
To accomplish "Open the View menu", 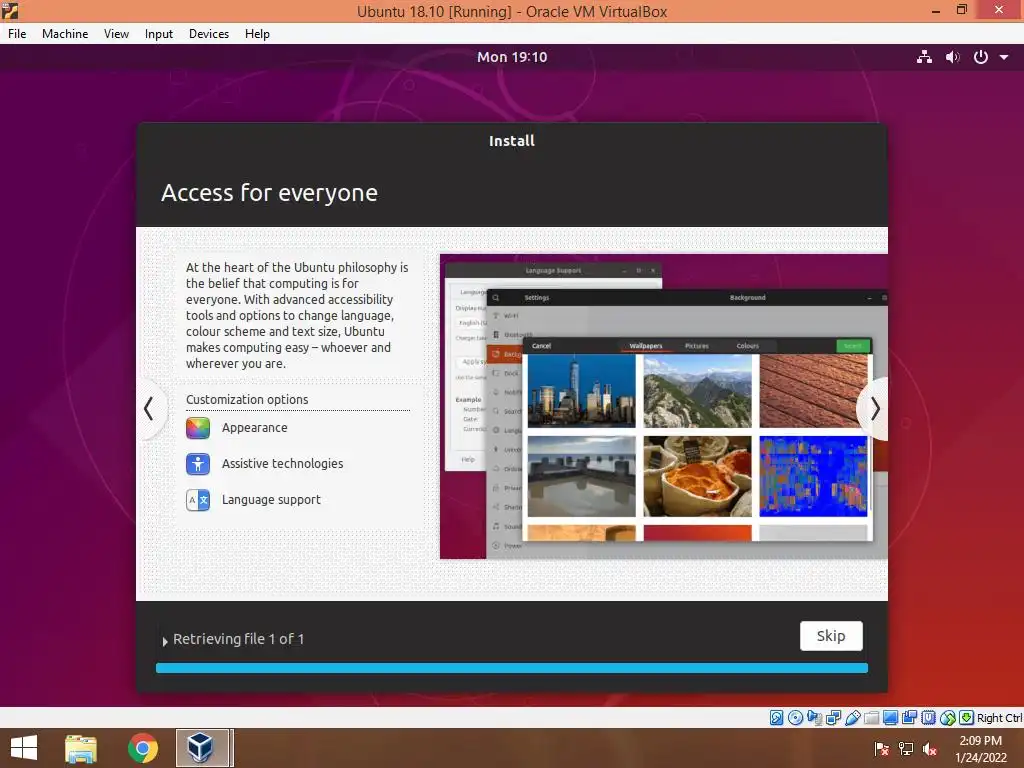I will [116, 34].
